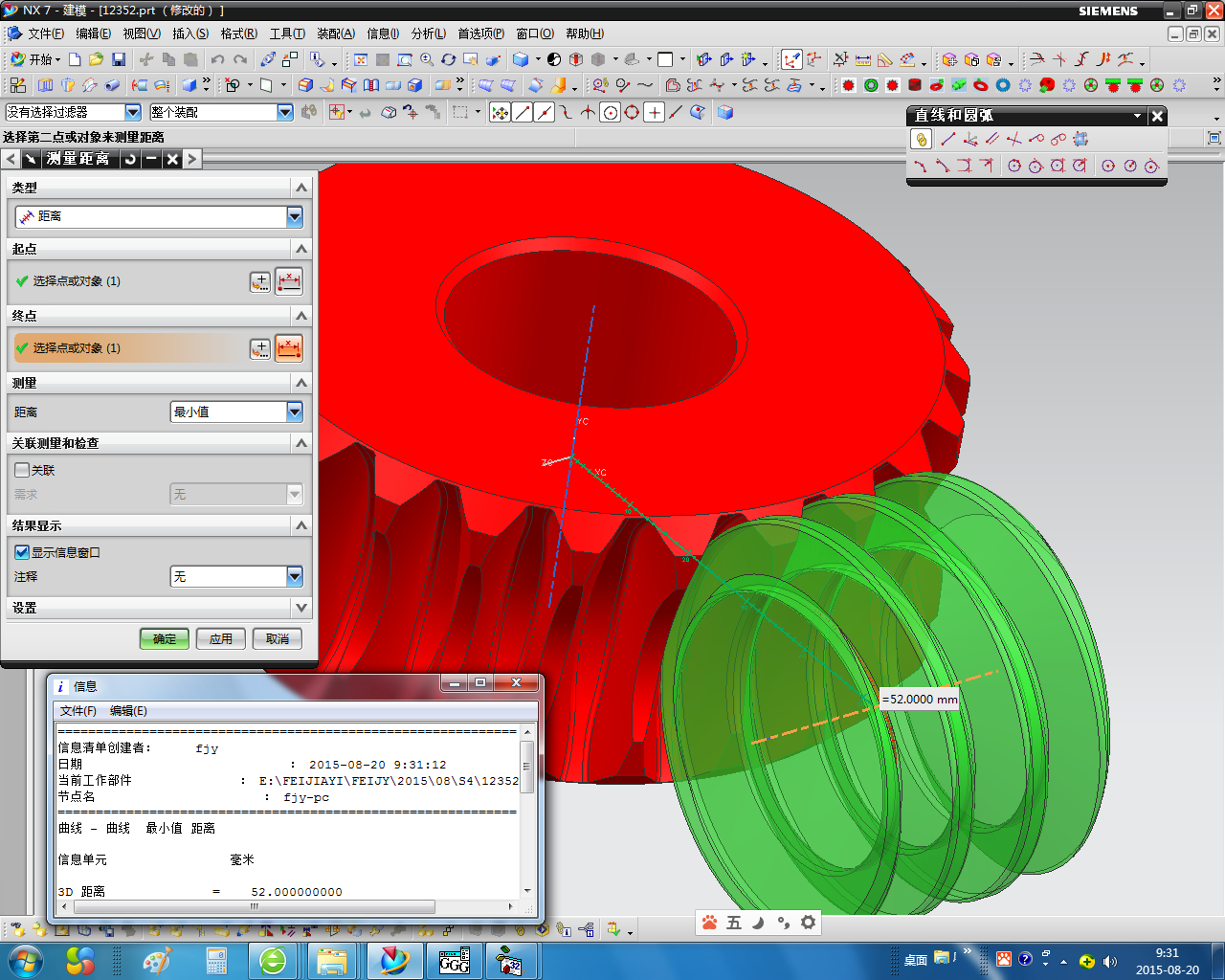Open 文件(F) menu in the 信息 window
The height and width of the screenshot is (980, 1225).
78,711
